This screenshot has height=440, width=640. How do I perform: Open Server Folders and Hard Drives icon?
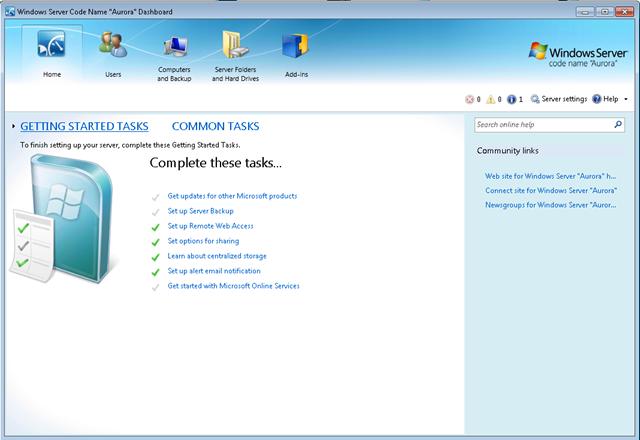pos(235,44)
